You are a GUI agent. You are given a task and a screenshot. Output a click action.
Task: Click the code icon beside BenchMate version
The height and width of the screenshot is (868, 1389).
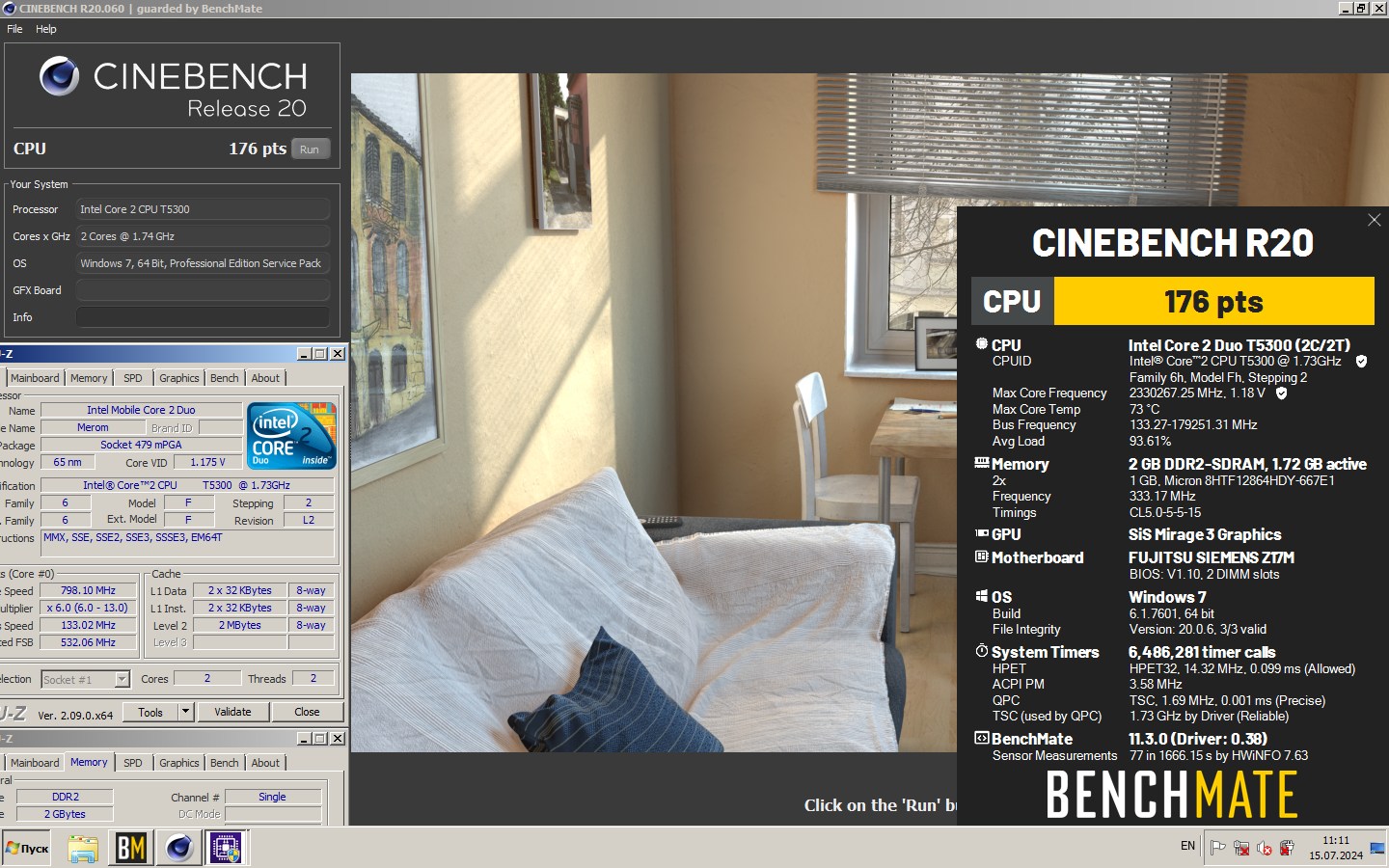(x=982, y=738)
